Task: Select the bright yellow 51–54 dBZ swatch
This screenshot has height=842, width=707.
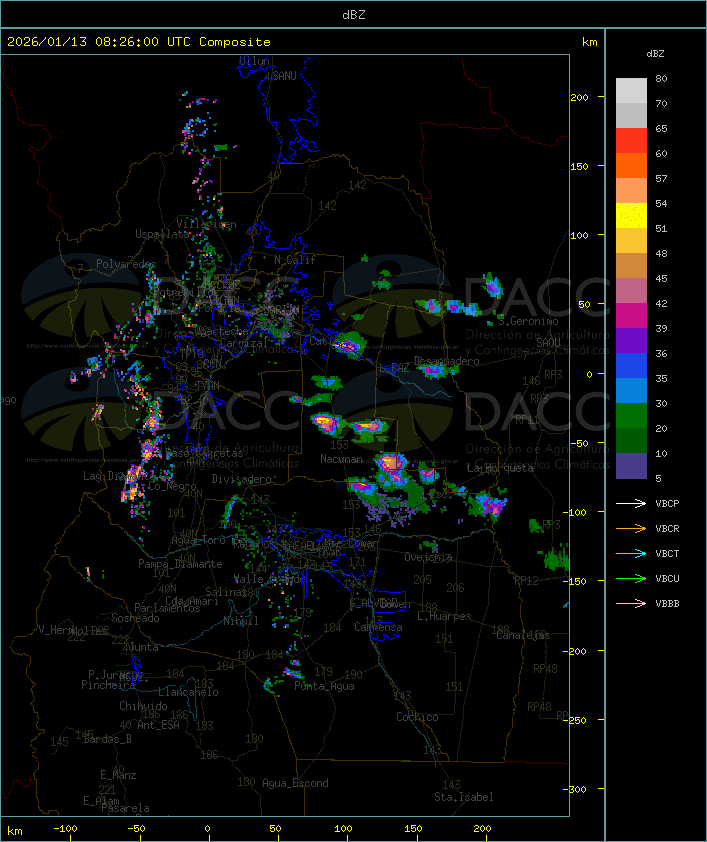Action: tap(631, 216)
